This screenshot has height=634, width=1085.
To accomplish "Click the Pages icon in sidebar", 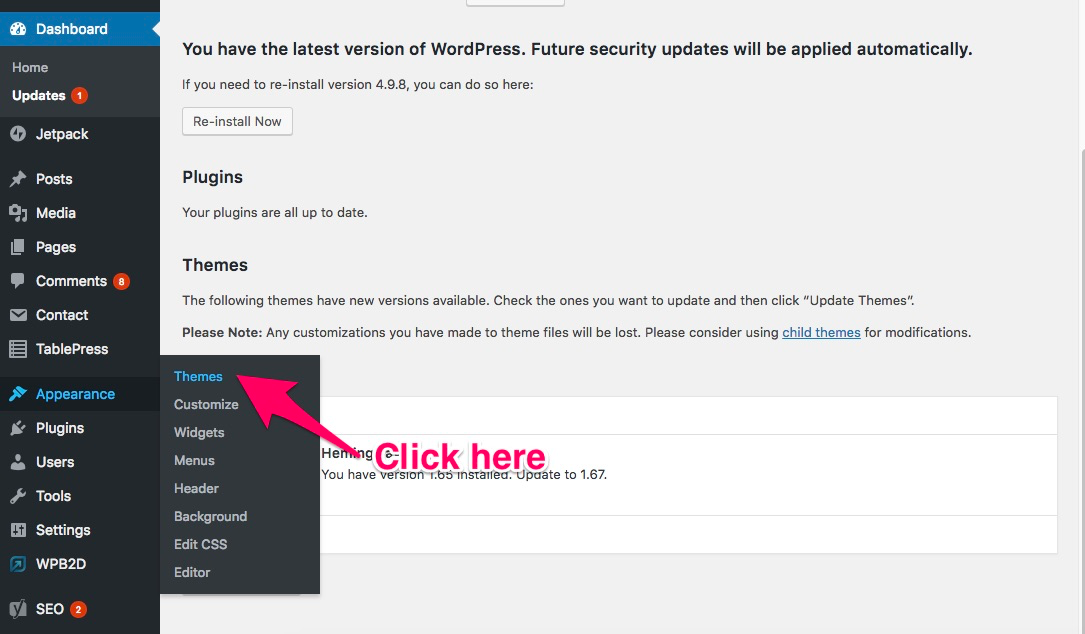I will coord(18,246).
